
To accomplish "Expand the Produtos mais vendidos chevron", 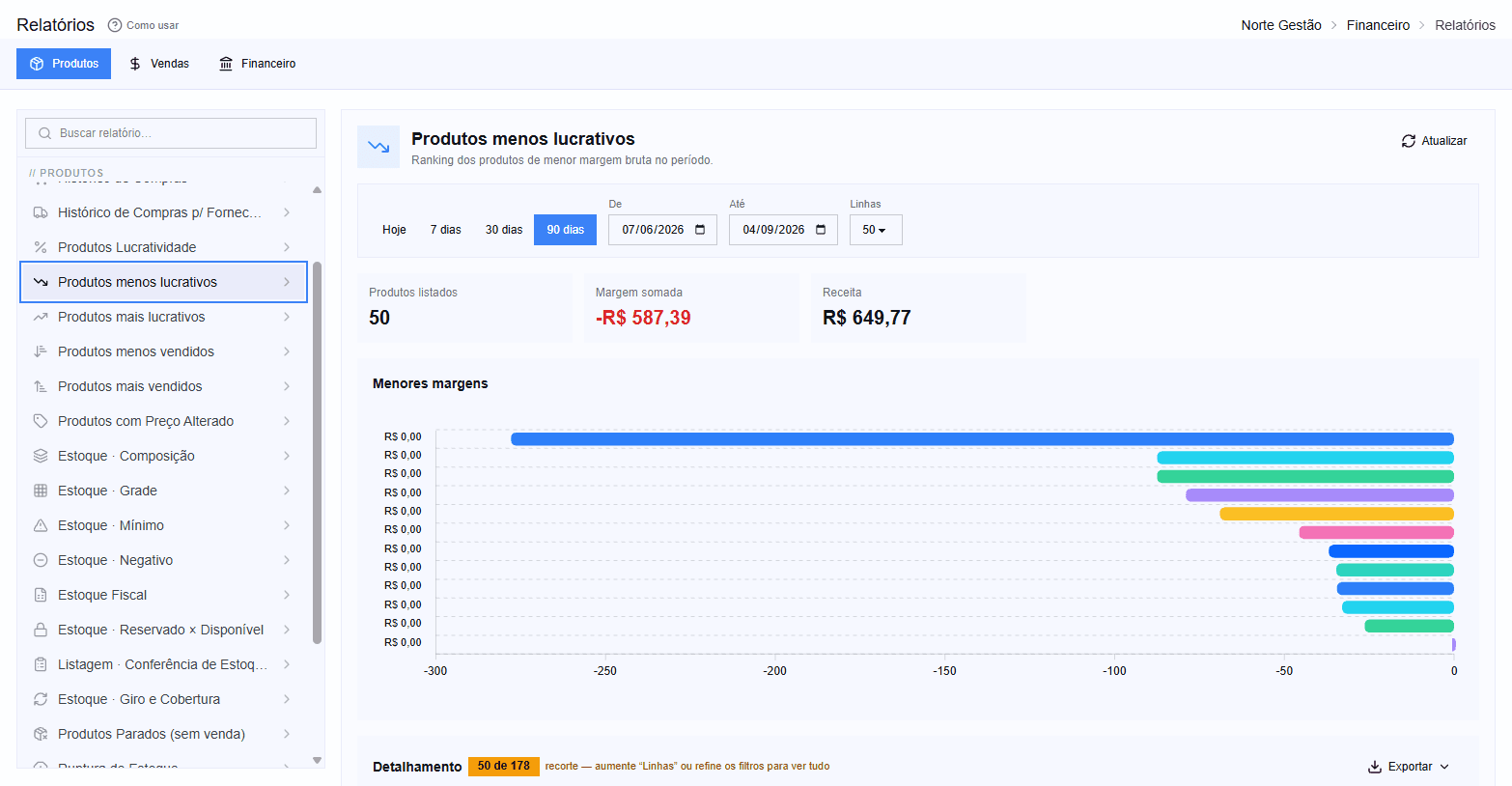I will [x=287, y=386].
